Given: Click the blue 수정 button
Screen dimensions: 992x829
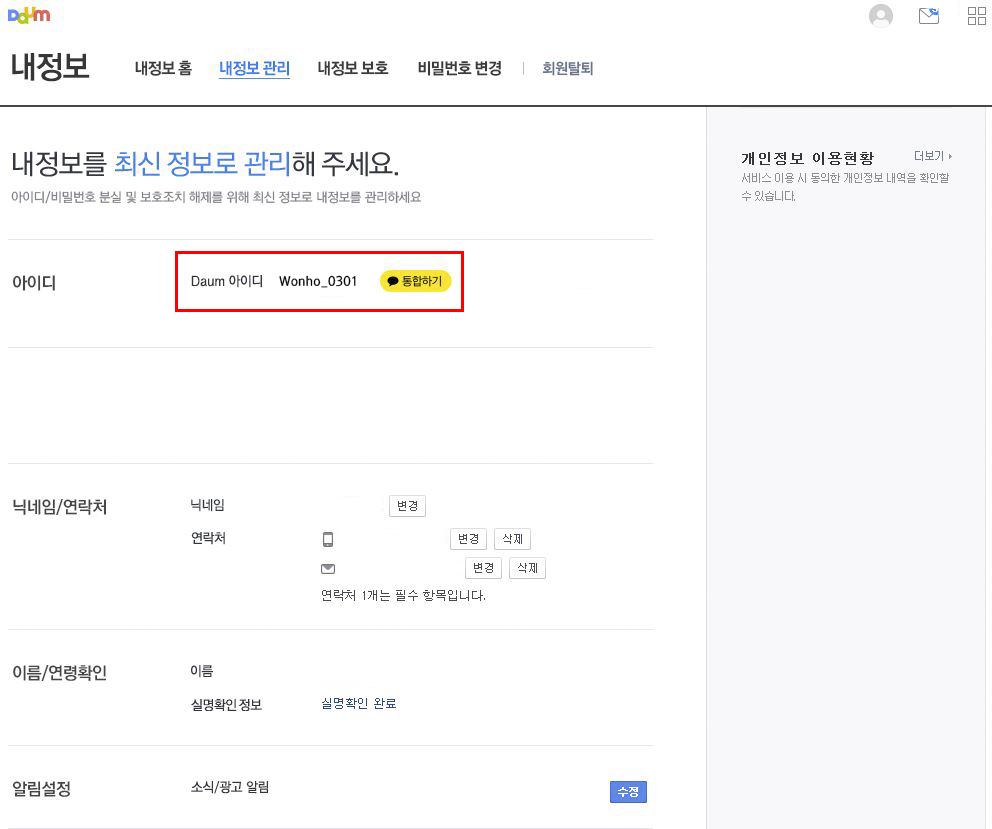Looking at the screenshot, I should pos(628,792).
